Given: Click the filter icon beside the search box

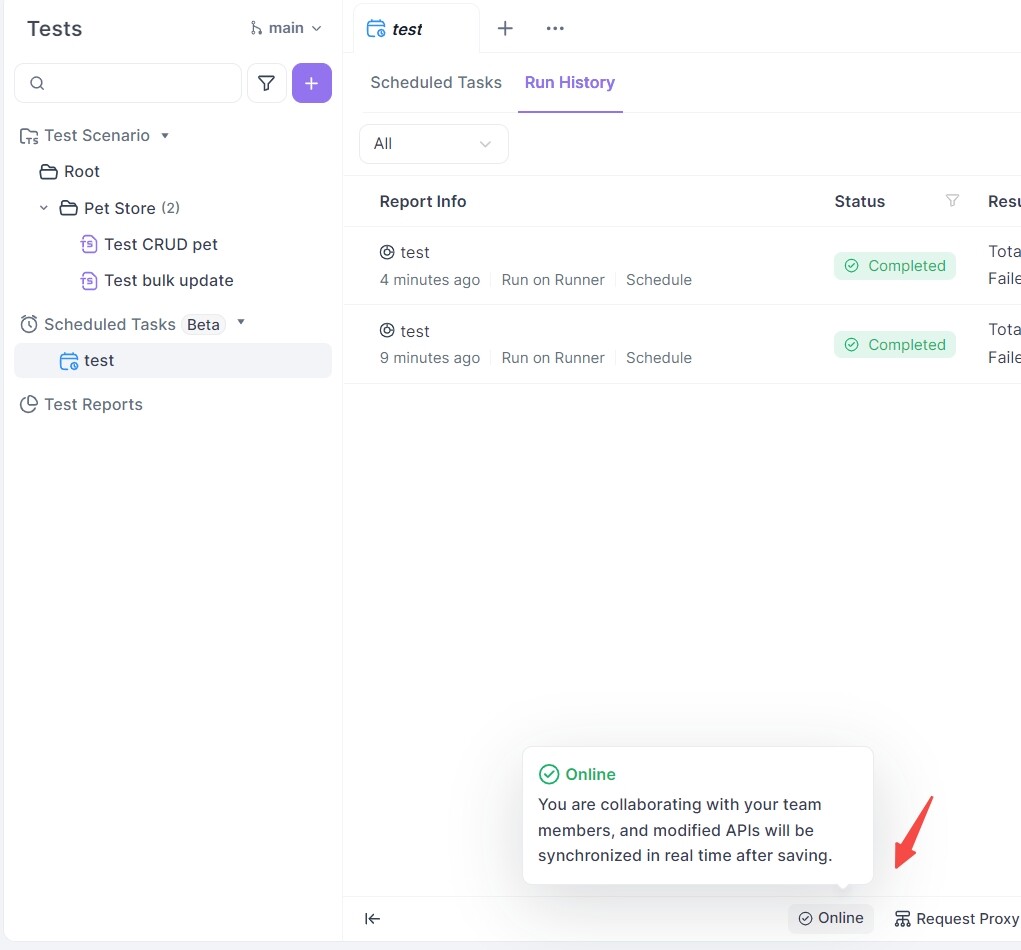Looking at the screenshot, I should pos(266,84).
